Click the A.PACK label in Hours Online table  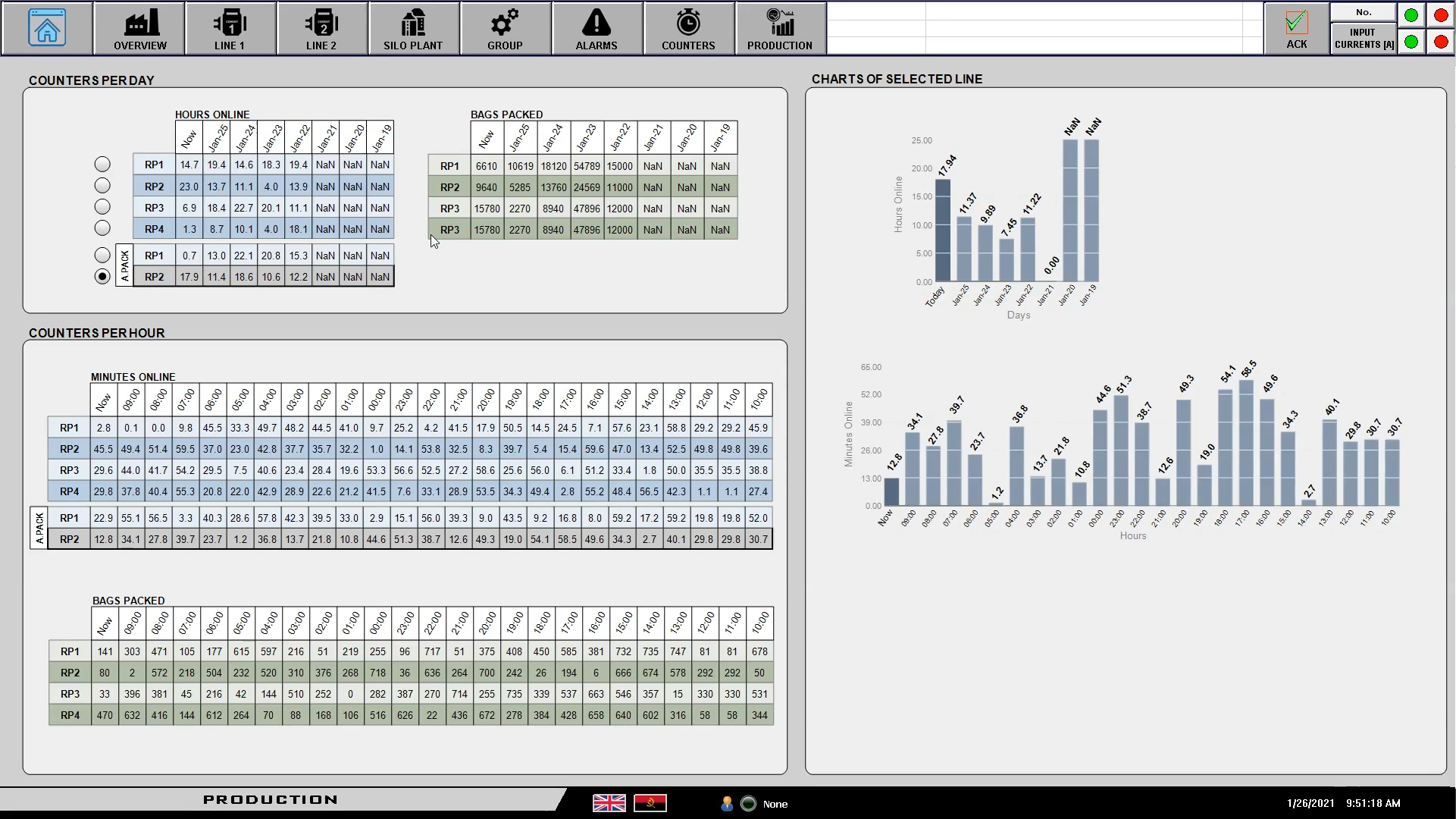(x=124, y=265)
